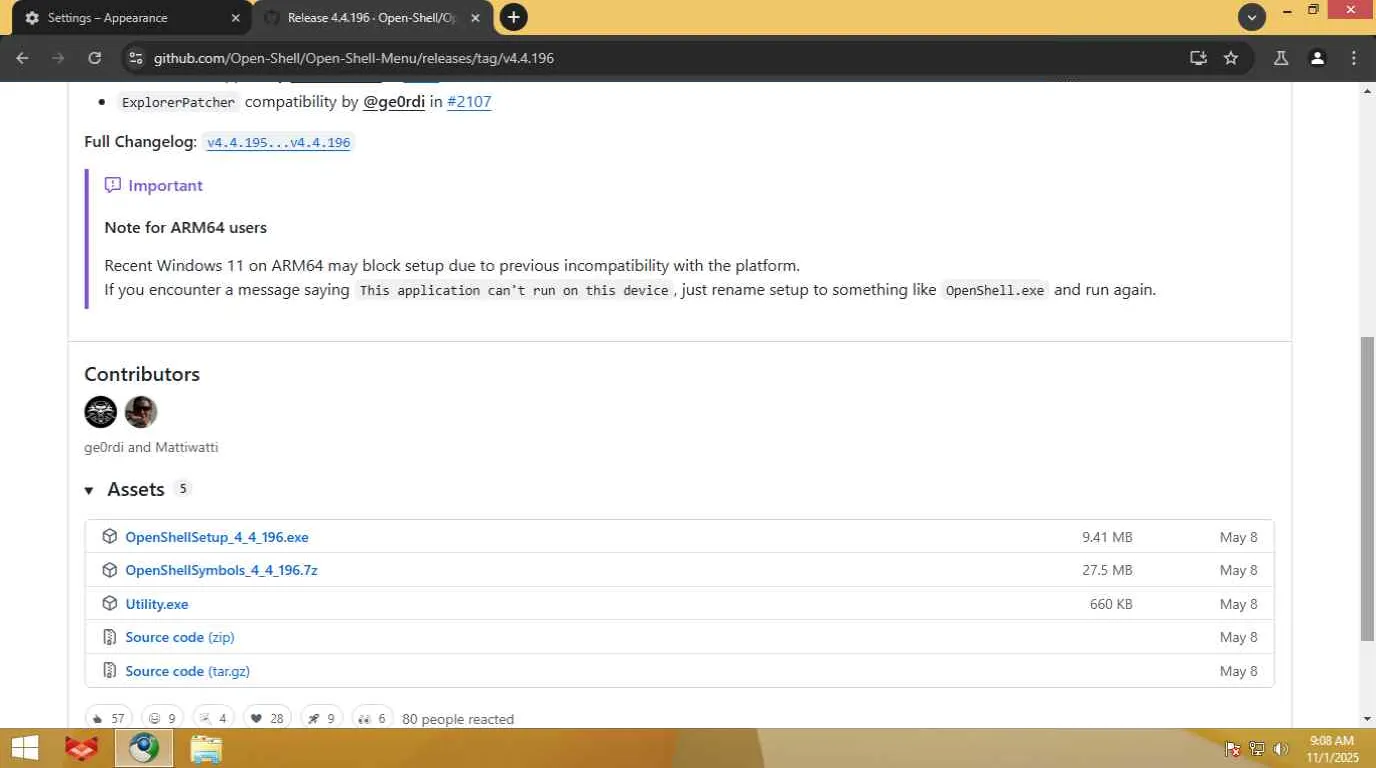The height and width of the screenshot is (768, 1376).
Task: Switch to the Chromium browser taskbar icon
Action: (144, 749)
